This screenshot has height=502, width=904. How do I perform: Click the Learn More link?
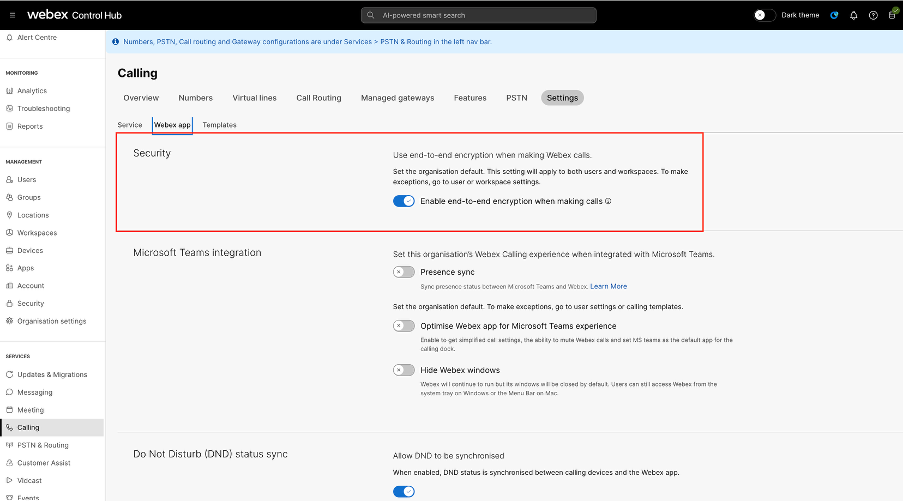(608, 286)
